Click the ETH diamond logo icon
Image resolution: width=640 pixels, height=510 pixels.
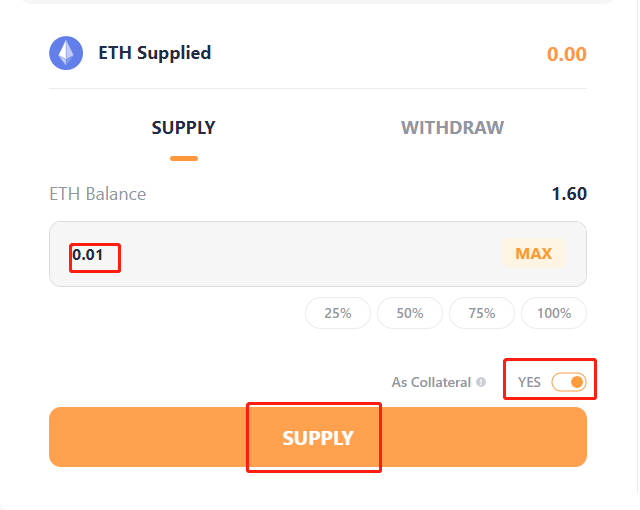click(66, 53)
